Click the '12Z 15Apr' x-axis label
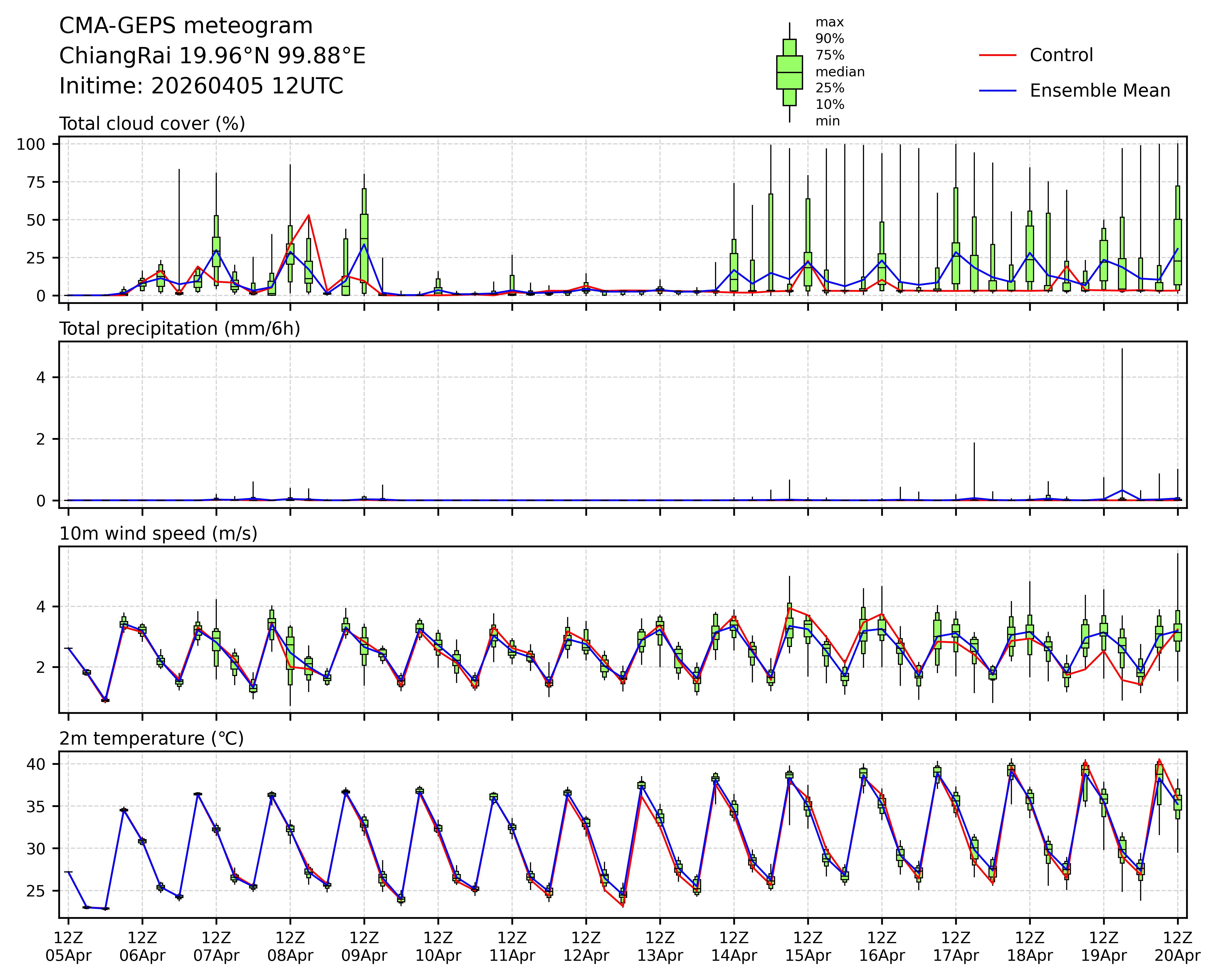1217x980 pixels. tap(808, 947)
